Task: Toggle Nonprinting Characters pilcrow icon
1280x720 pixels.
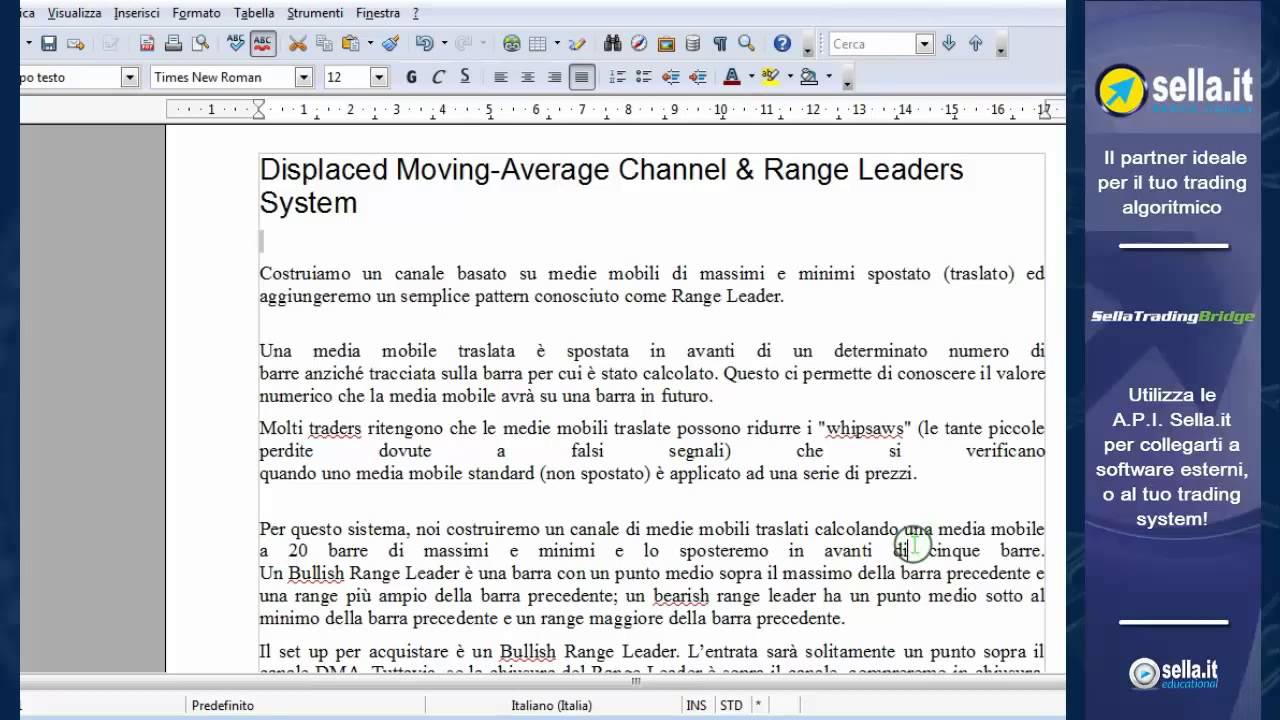Action: (x=719, y=43)
